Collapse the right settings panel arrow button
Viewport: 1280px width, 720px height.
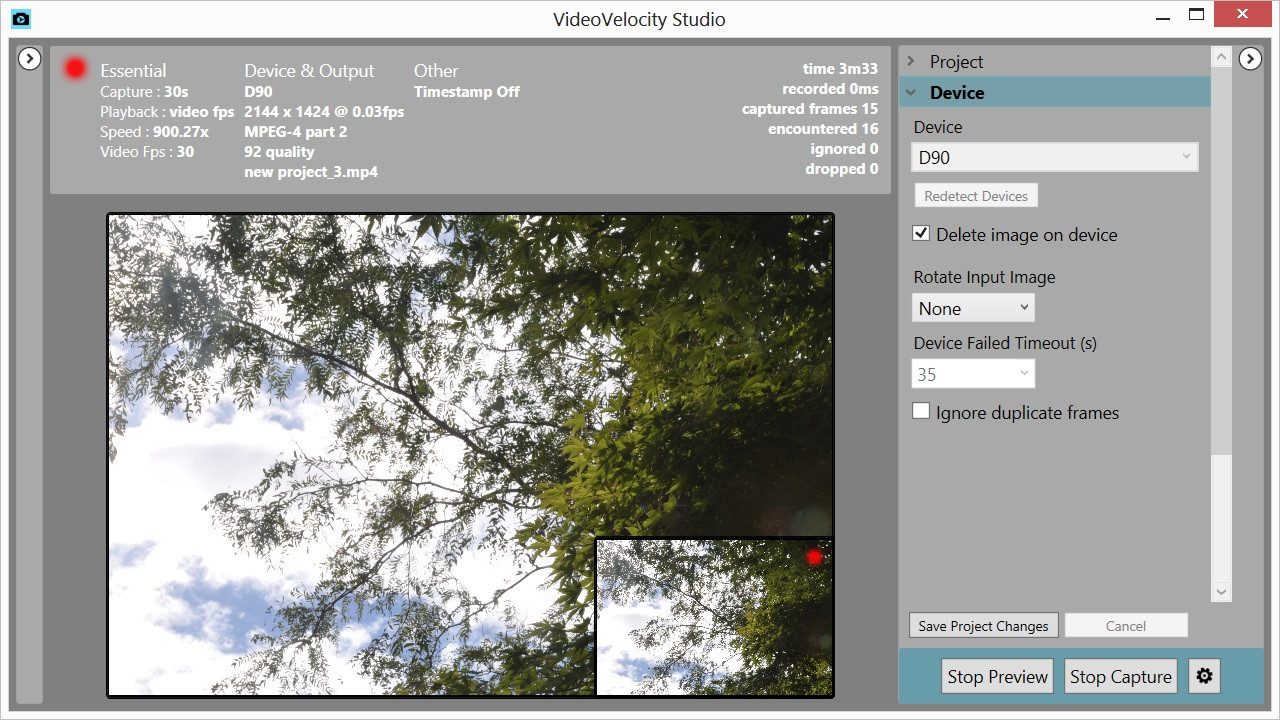pos(1250,59)
